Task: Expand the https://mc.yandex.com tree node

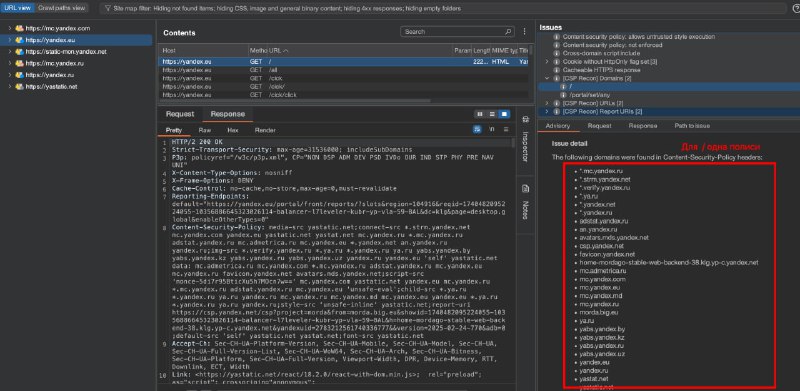Action: tap(10, 29)
